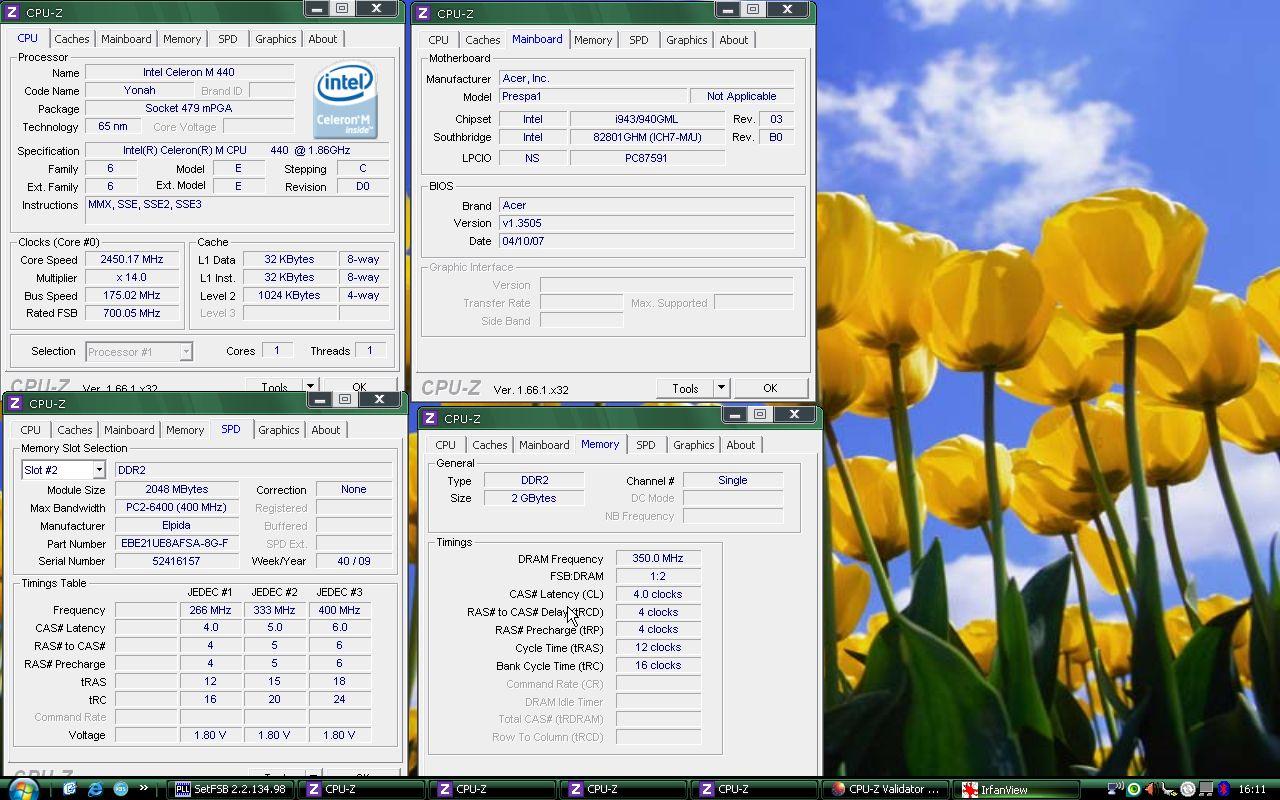Viewport: 1280px width, 800px height.
Task: Click the Manufacturer field Acer, Inc.
Action: tap(645, 78)
